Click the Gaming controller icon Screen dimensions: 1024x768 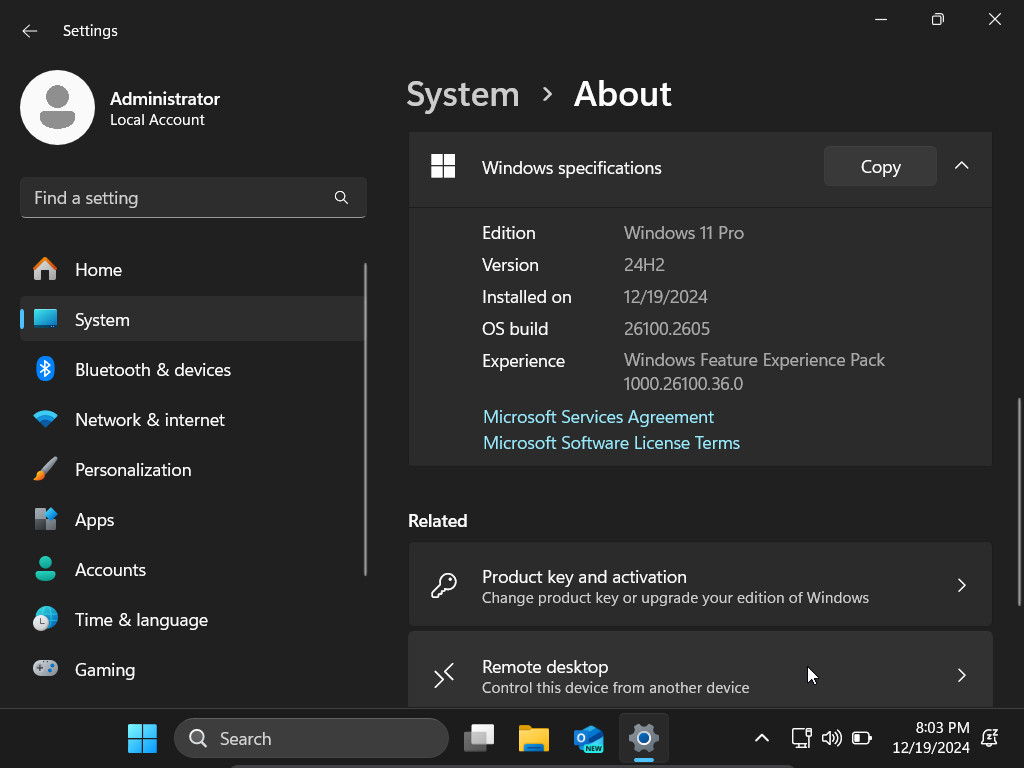pos(45,669)
